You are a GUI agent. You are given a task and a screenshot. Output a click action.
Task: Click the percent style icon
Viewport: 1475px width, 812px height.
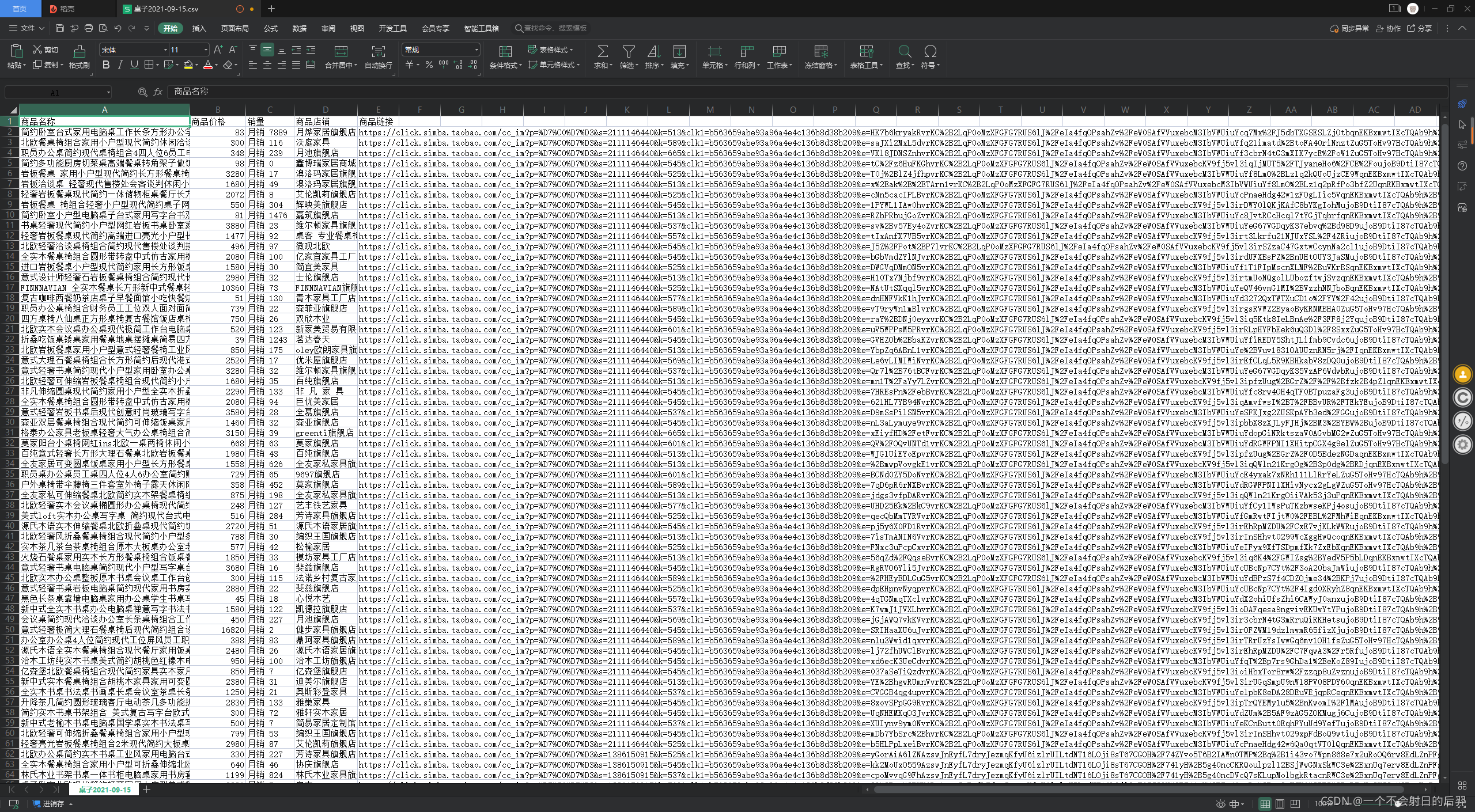[429, 65]
